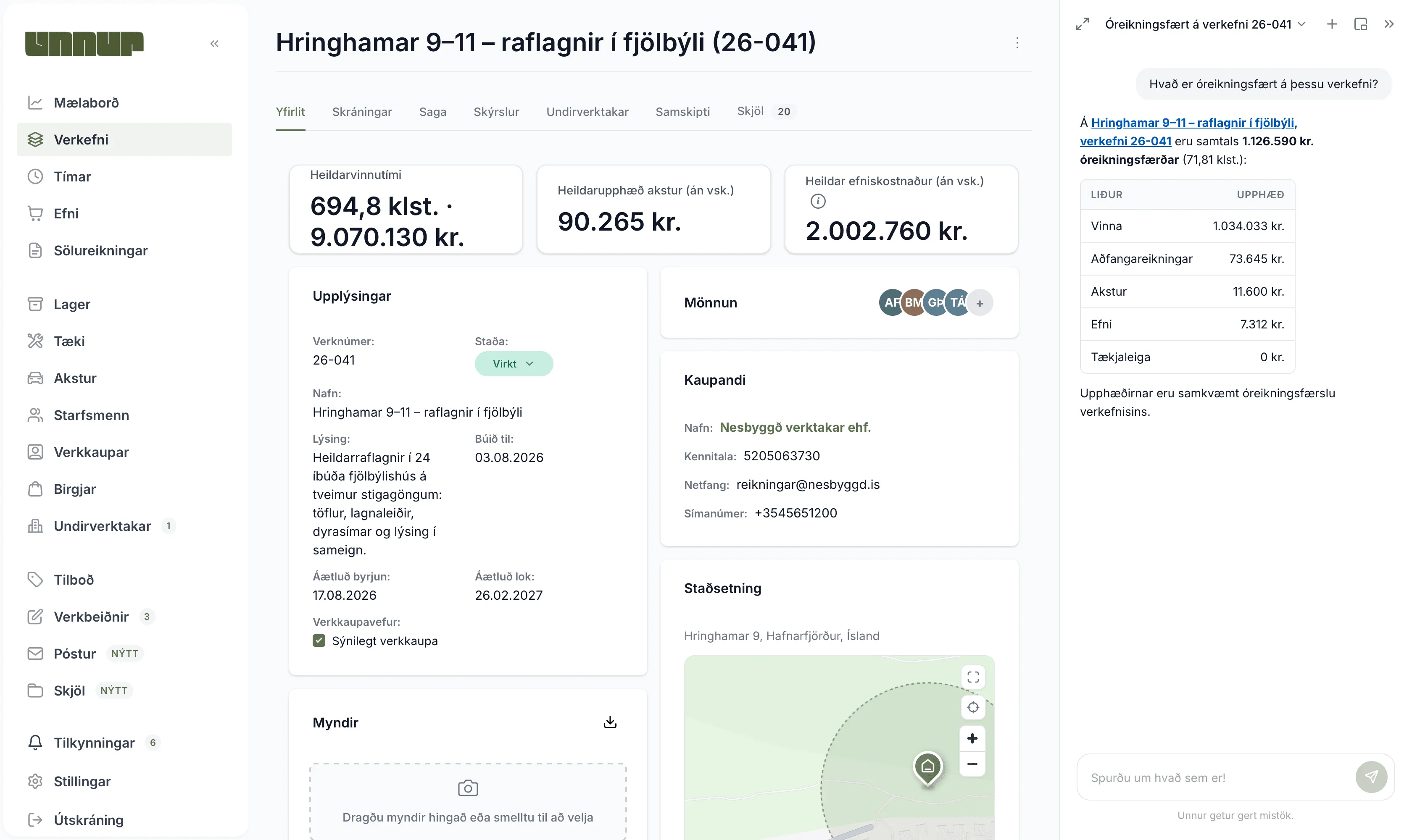Expand the chat panel to full size

[x=1082, y=24]
